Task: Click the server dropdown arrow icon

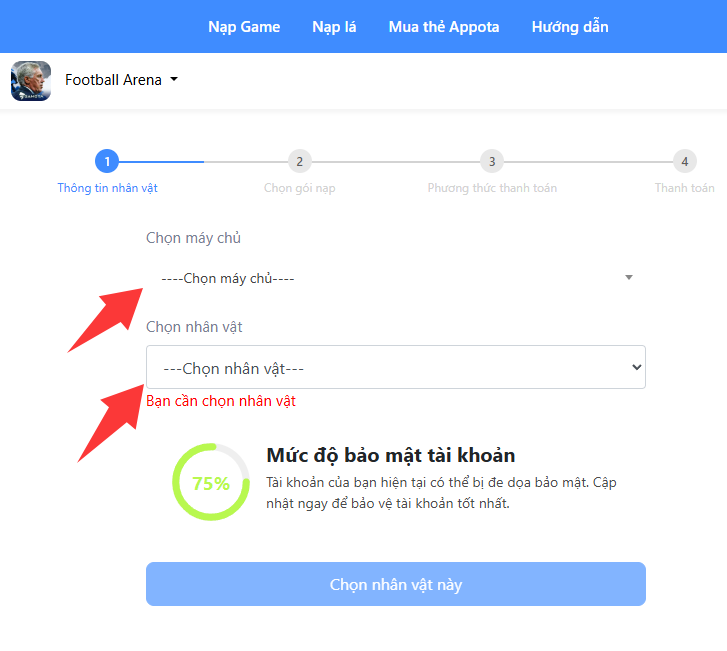Action: (629, 277)
